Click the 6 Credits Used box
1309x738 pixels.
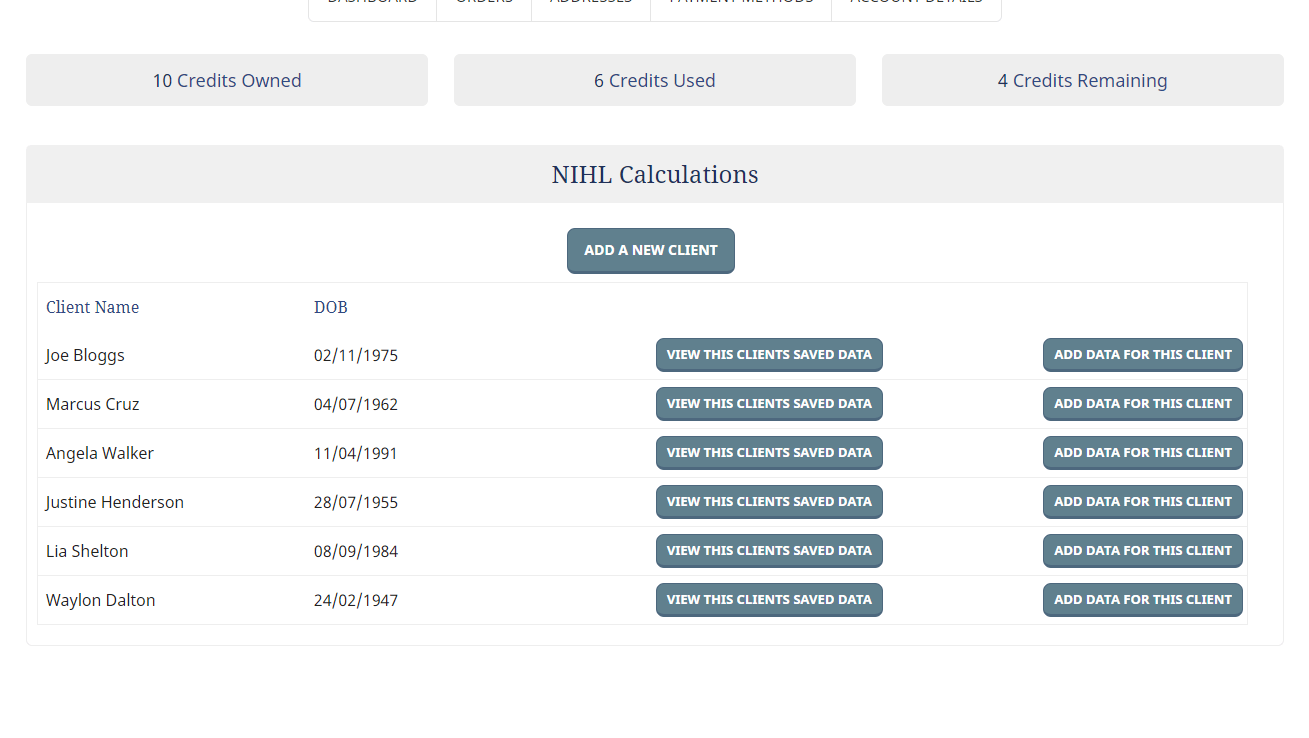(x=655, y=80)
